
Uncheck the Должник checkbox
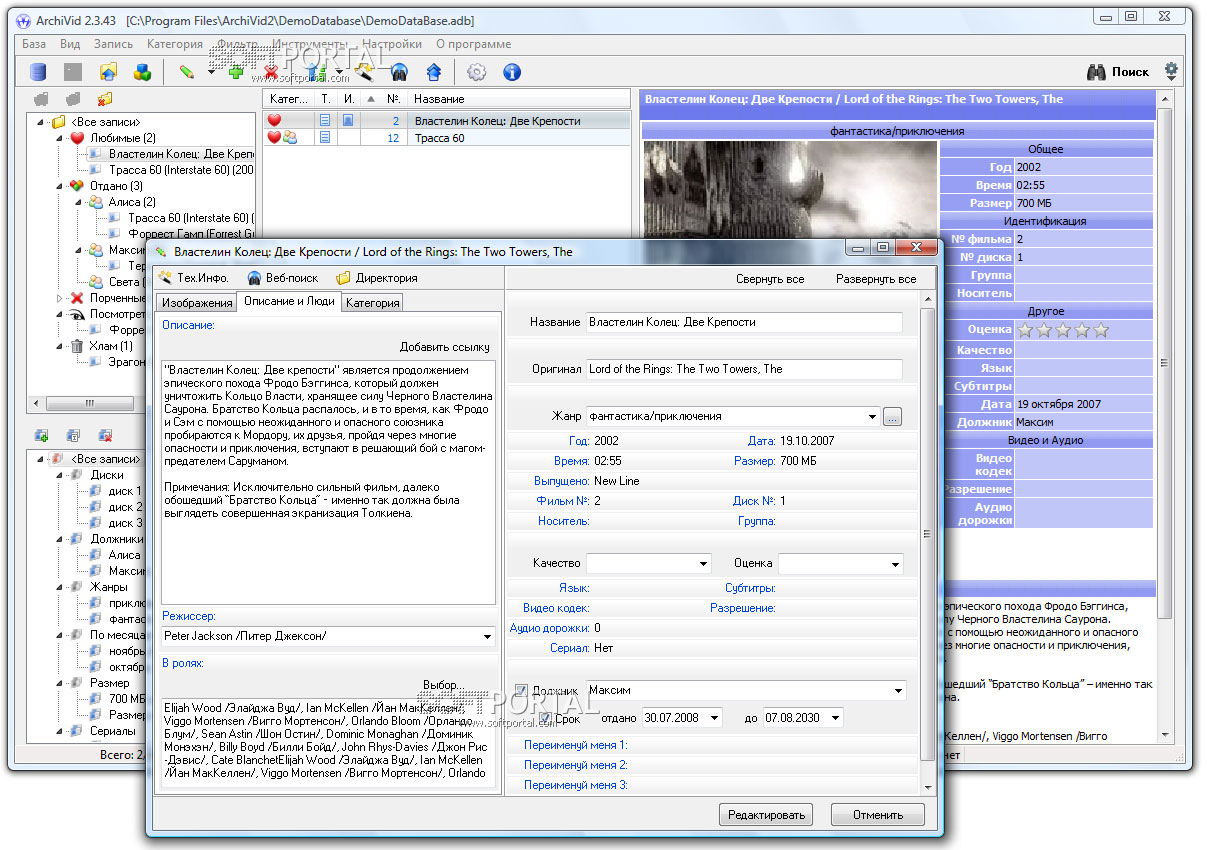(521, 690)
